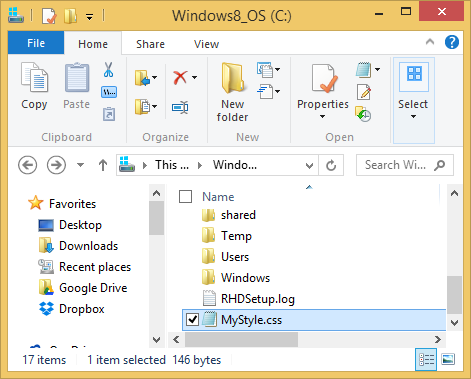Open the File menu tab

[x=36, y=43]
